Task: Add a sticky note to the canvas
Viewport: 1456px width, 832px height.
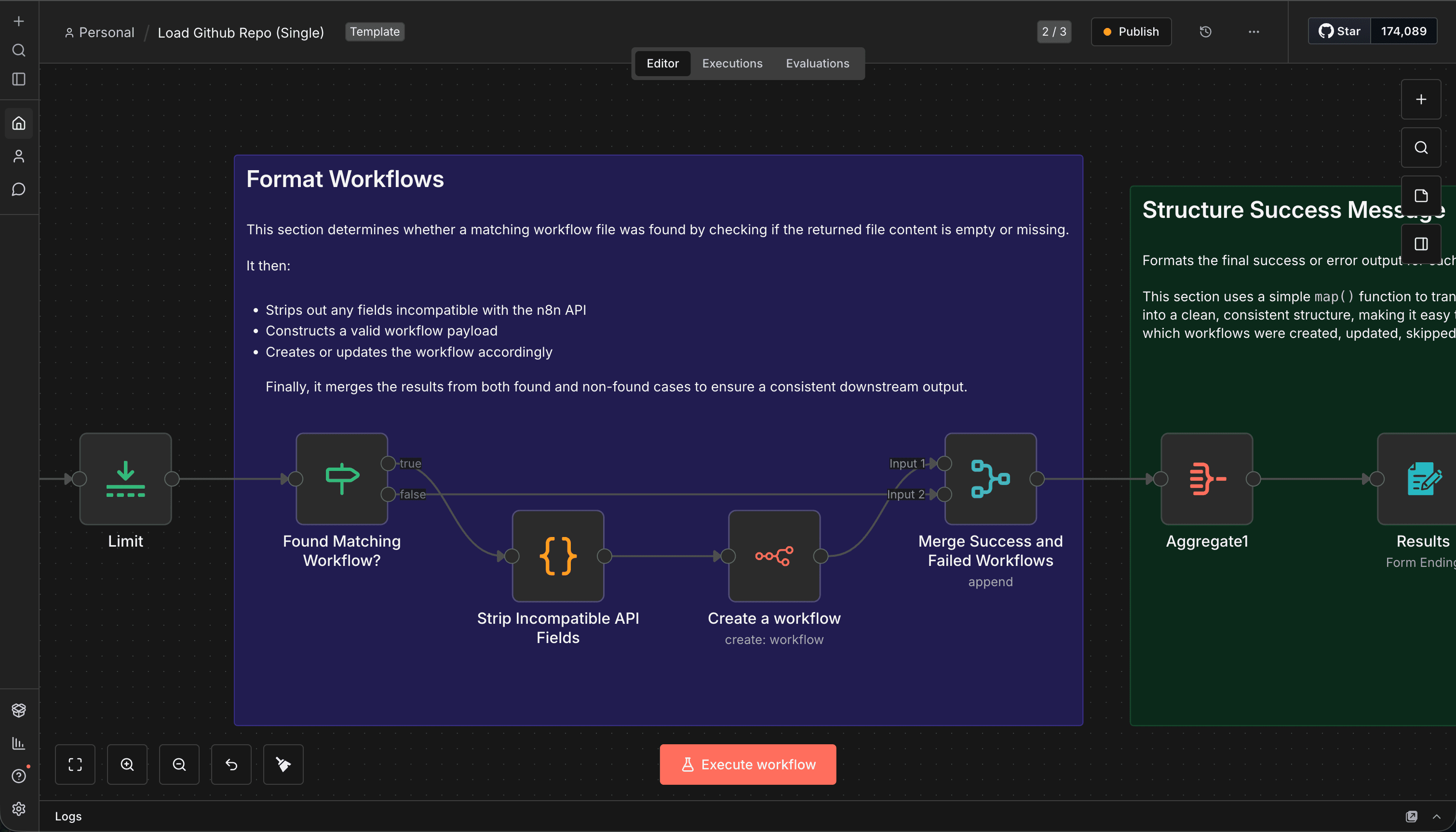Action: (x=1421, y=194)
